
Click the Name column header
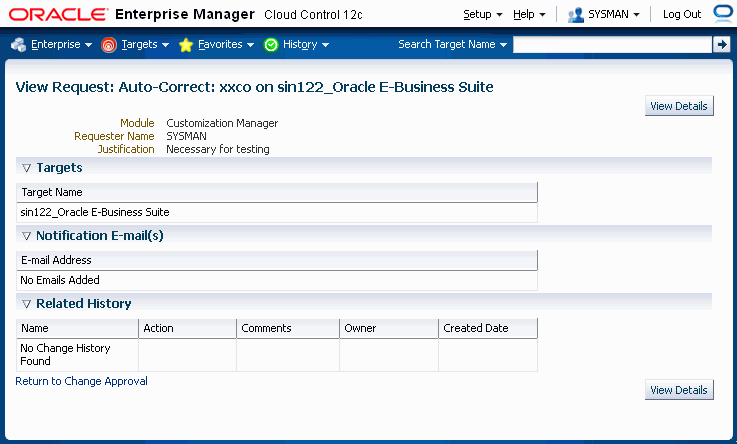[78, 328]
